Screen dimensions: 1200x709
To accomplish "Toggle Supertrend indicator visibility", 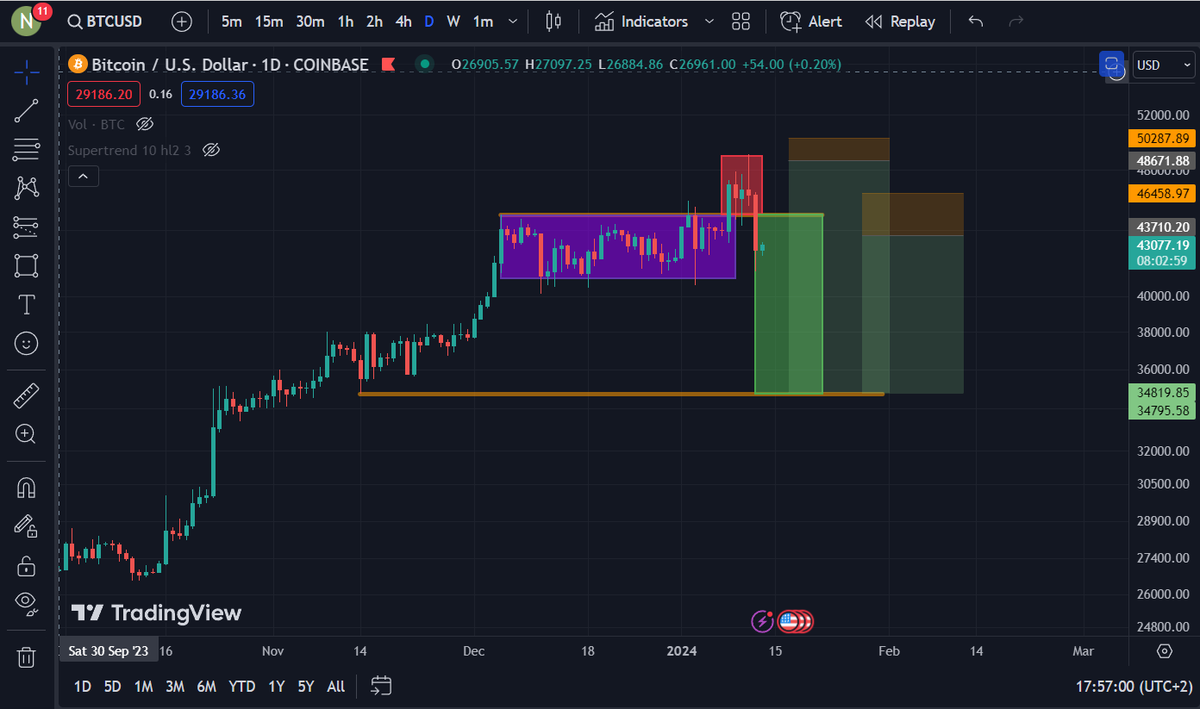I will tap(211, 150).
